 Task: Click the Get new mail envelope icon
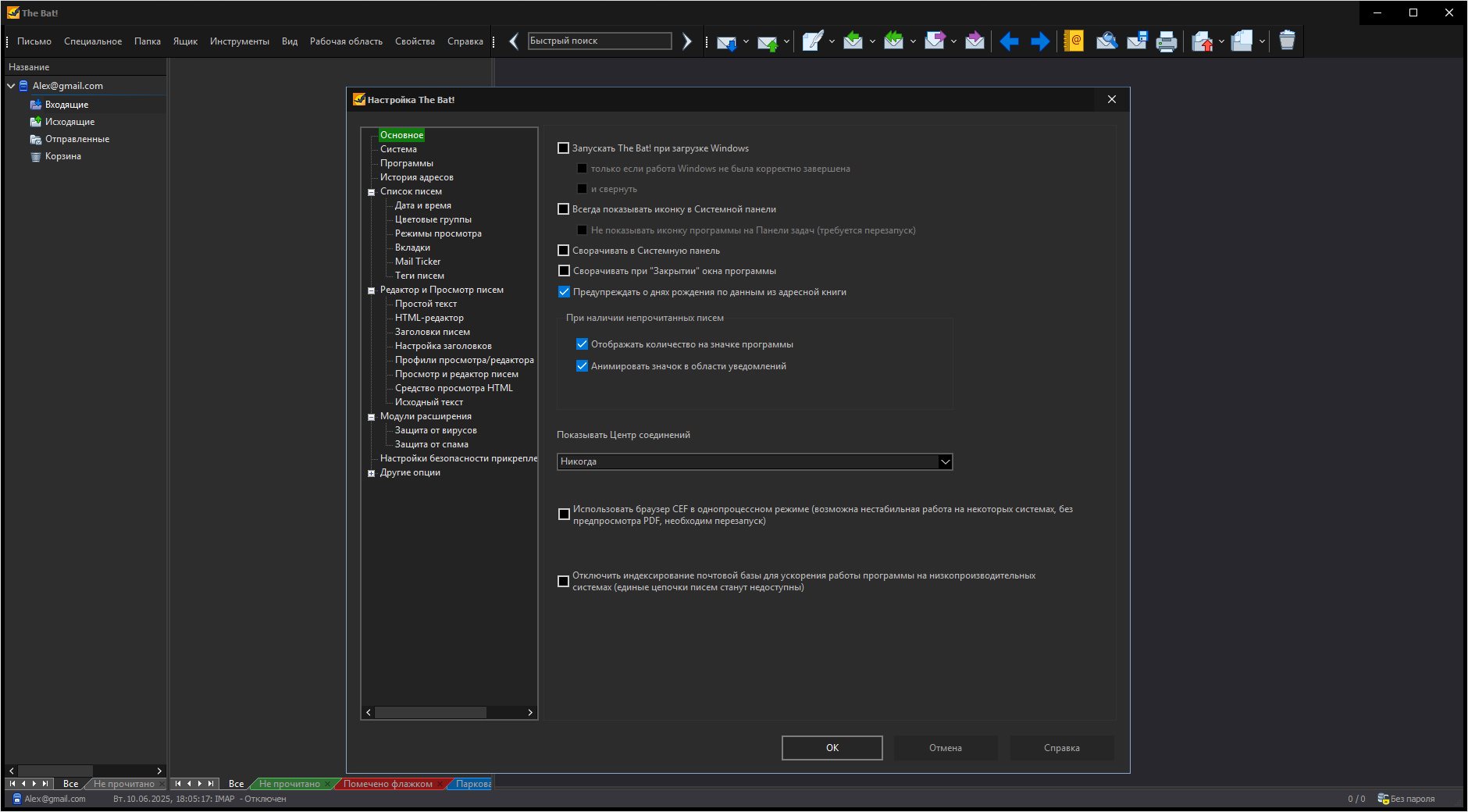click(726, 41)
